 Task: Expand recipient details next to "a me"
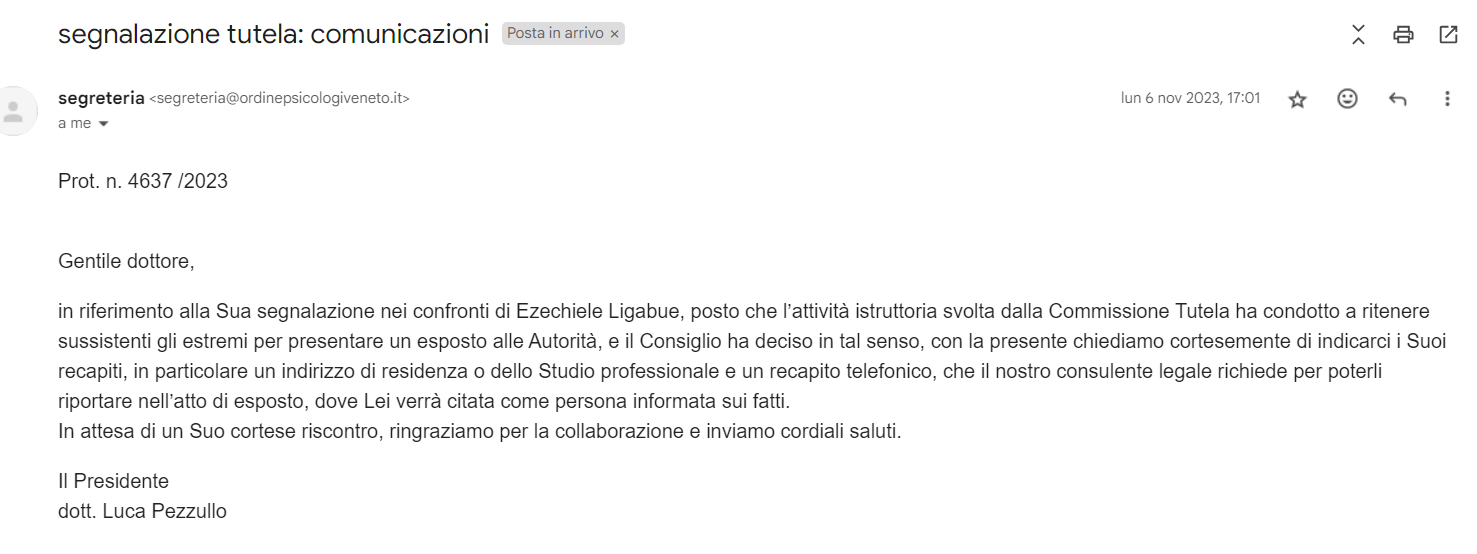pyautogui.click(x=102, y=124)
